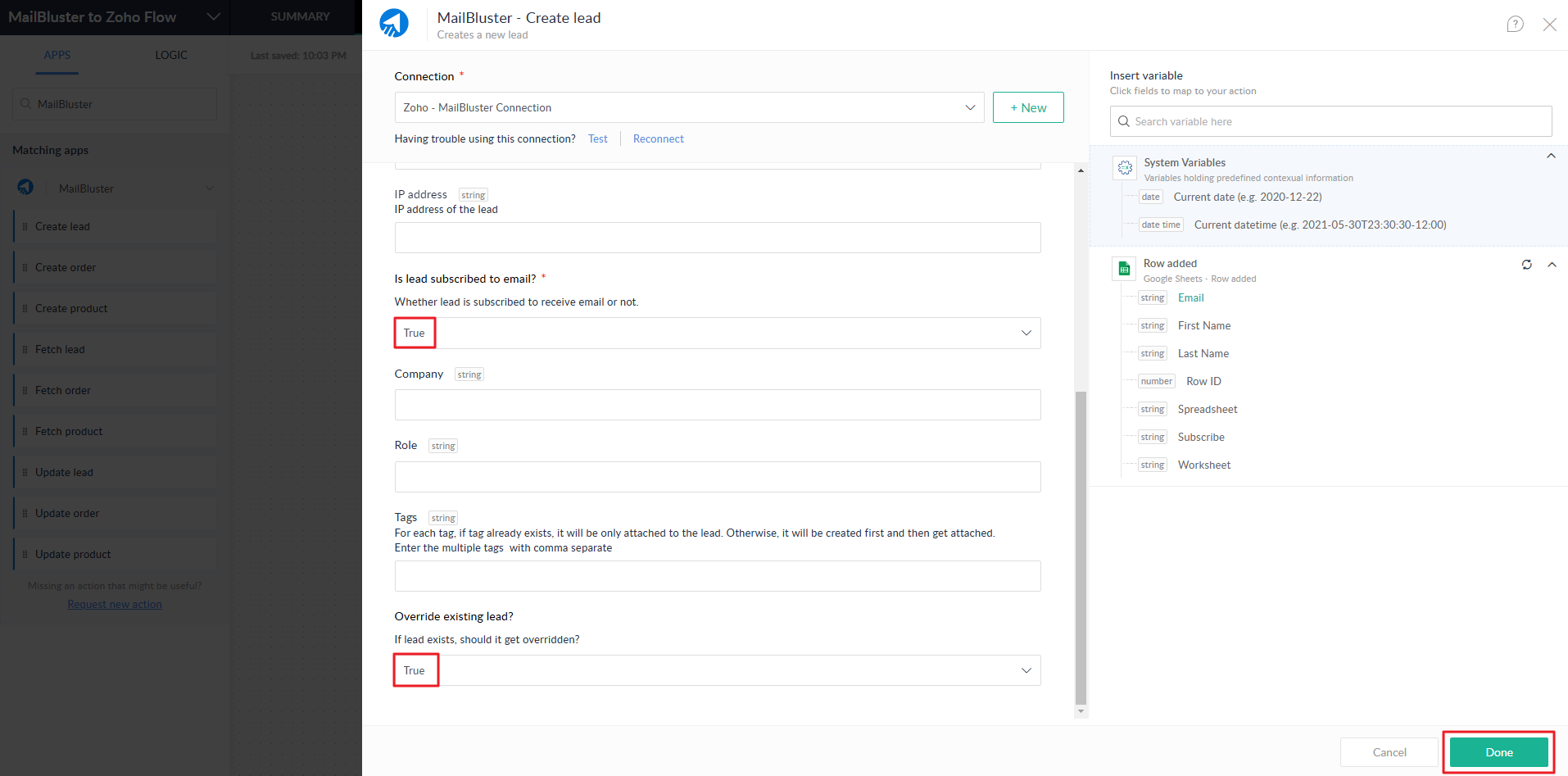Click the Company input field
This screenshot has height=776, width=1568.
click(717, 405)
